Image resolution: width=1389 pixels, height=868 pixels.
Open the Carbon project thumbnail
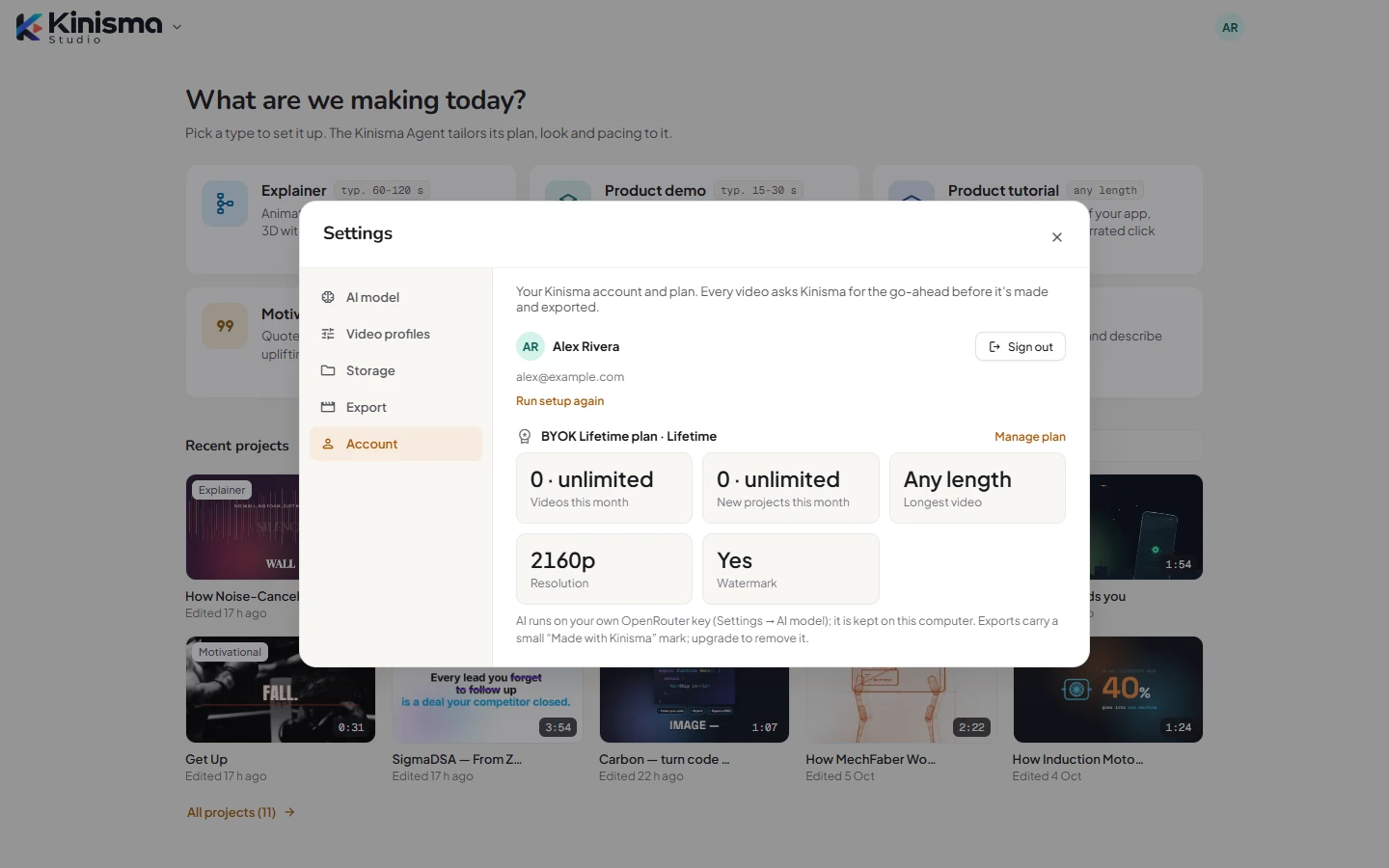[694, 705]
